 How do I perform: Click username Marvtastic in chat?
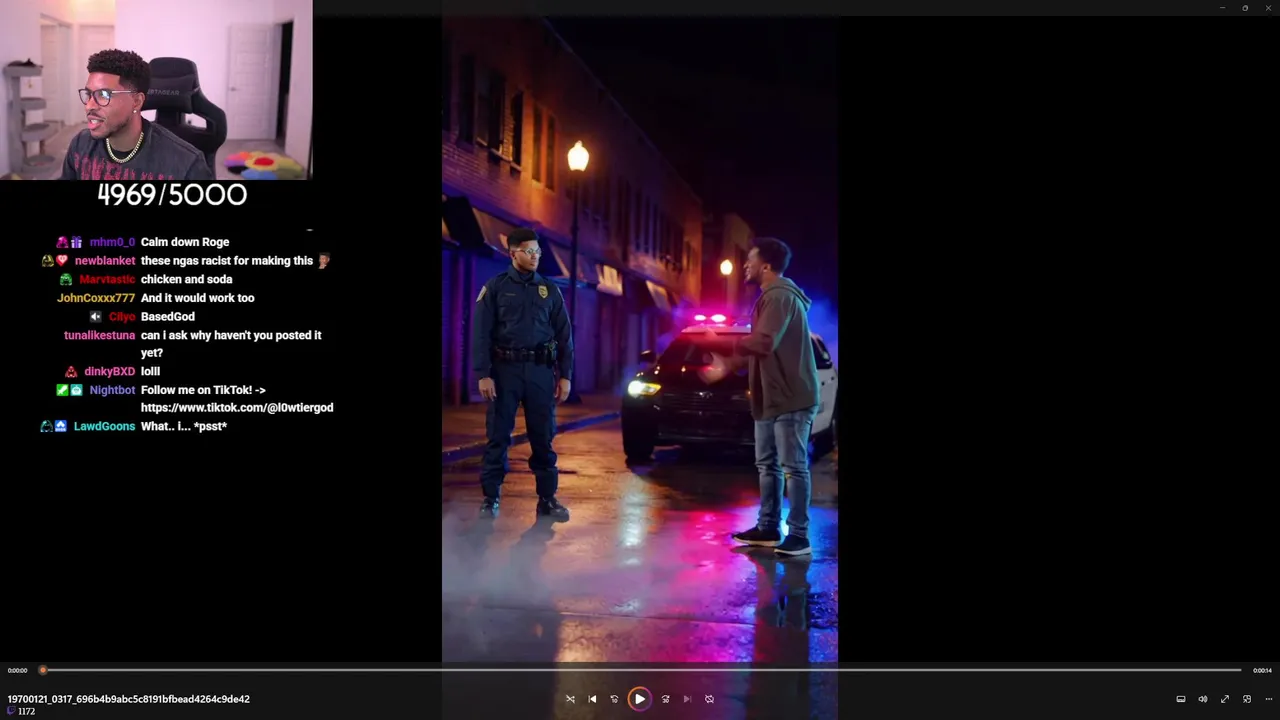(x=107, y=280)
